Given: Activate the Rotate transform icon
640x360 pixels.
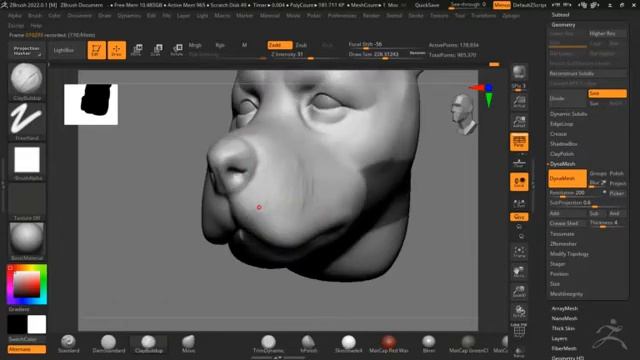Looking at the screenshot, I should pyautogui.click(x=177, y=50).
